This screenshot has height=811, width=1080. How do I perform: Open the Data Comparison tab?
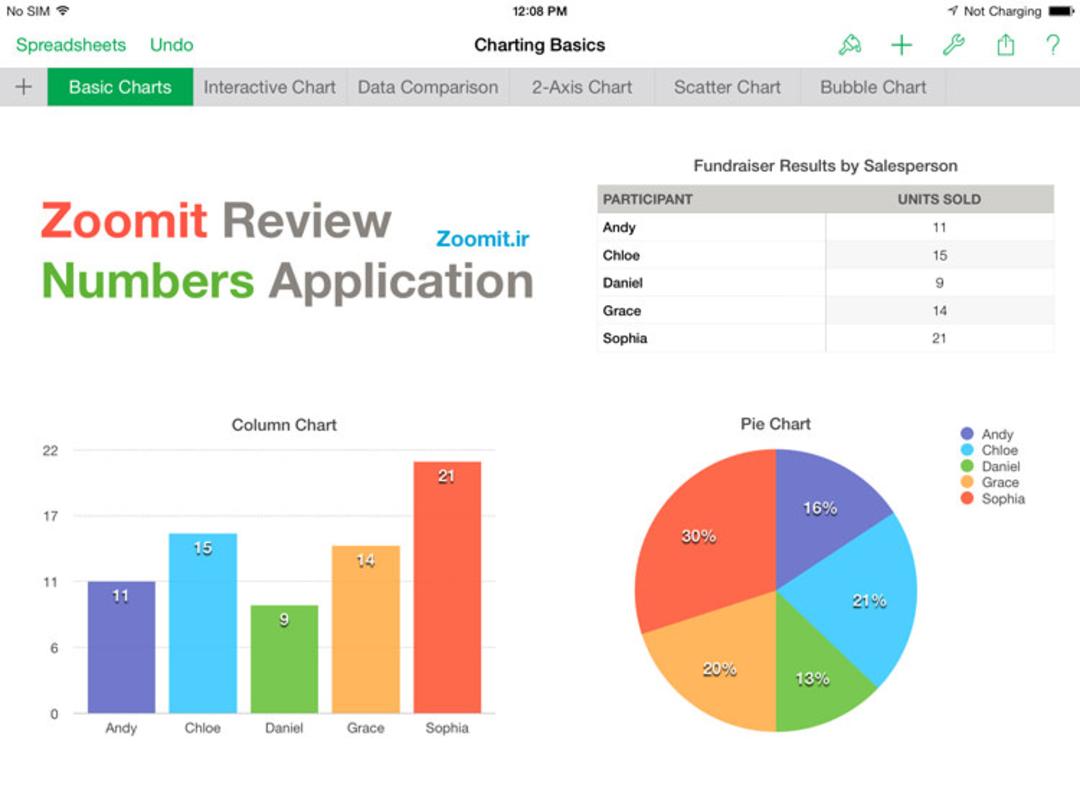[428, 87]
